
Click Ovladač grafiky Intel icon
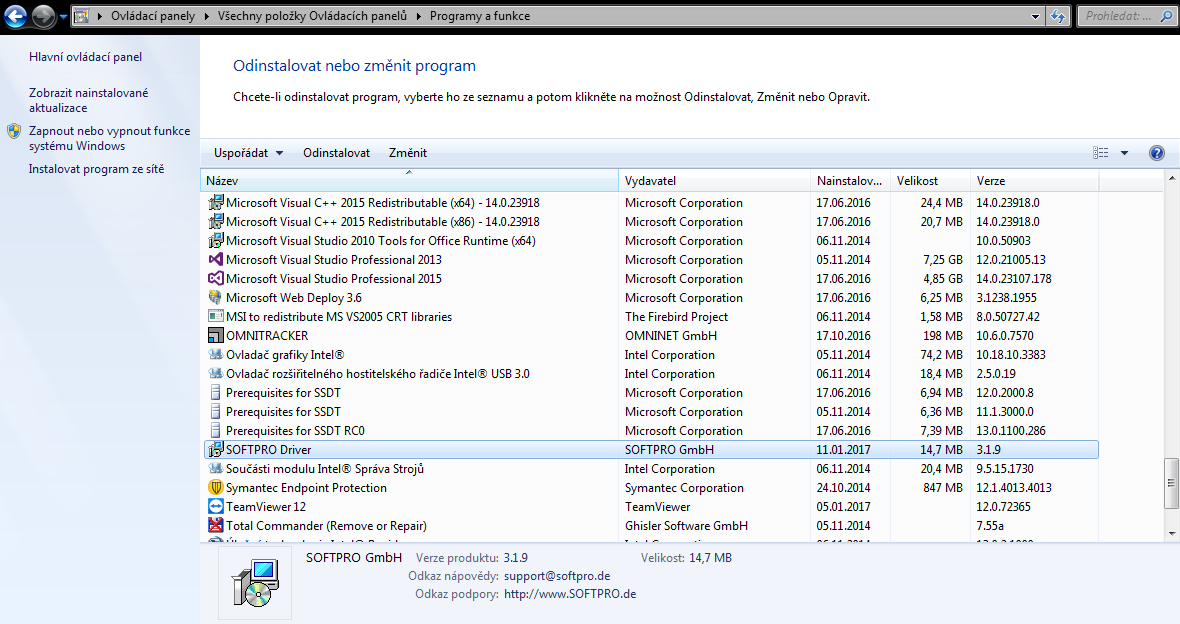tap(215, 355)
